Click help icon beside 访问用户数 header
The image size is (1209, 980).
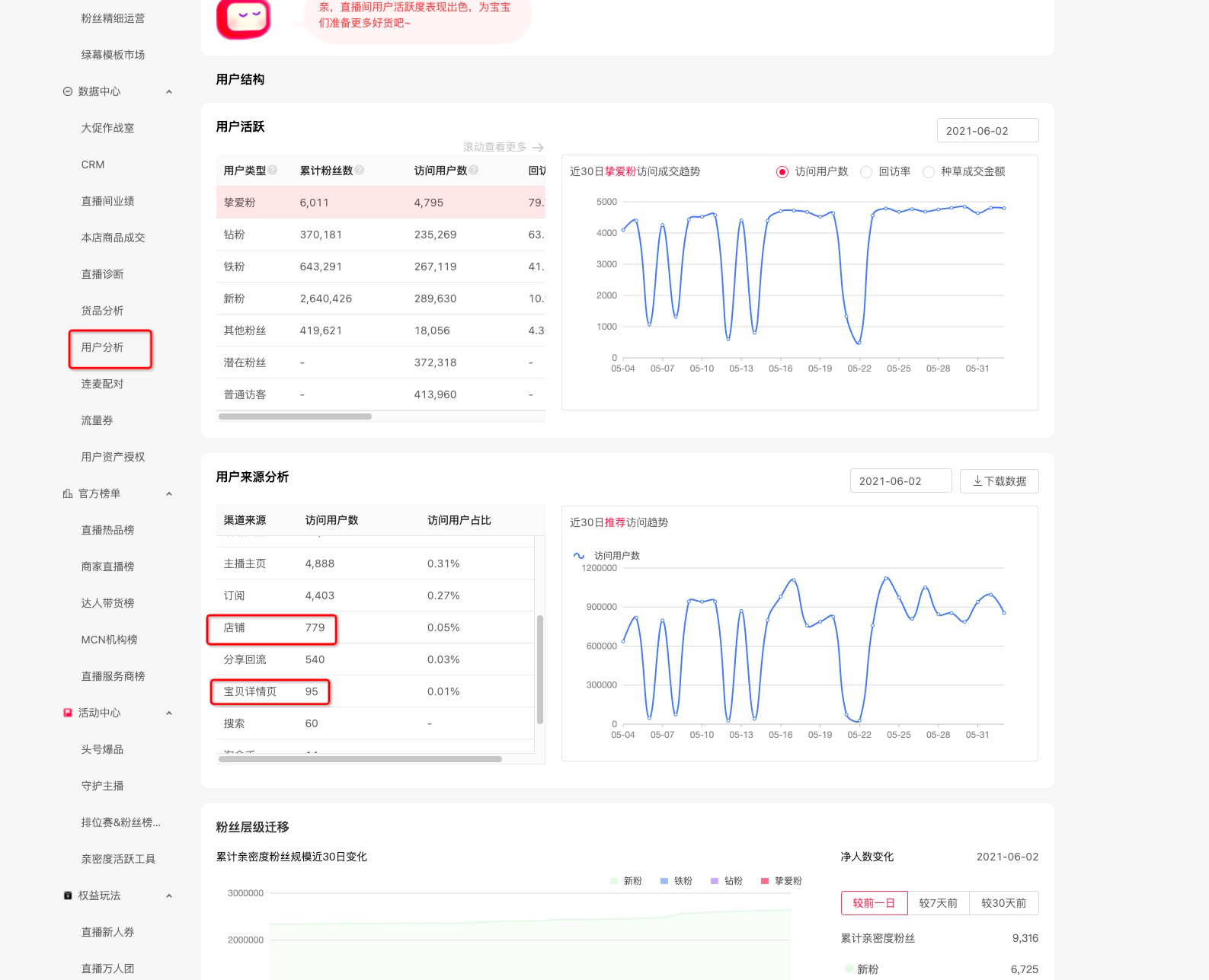(474, 171)
